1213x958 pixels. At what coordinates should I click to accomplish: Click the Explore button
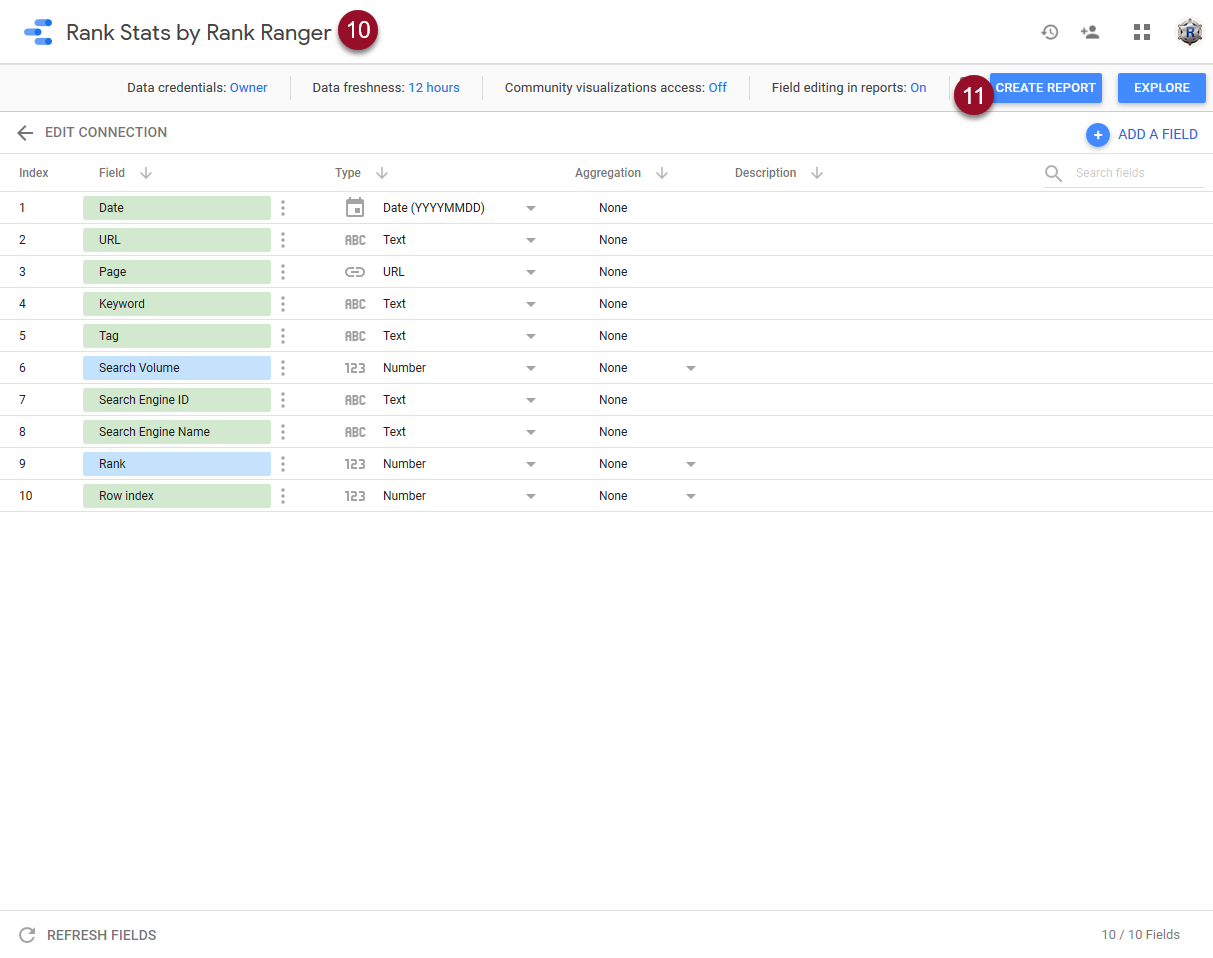(x=1161, y=88)
